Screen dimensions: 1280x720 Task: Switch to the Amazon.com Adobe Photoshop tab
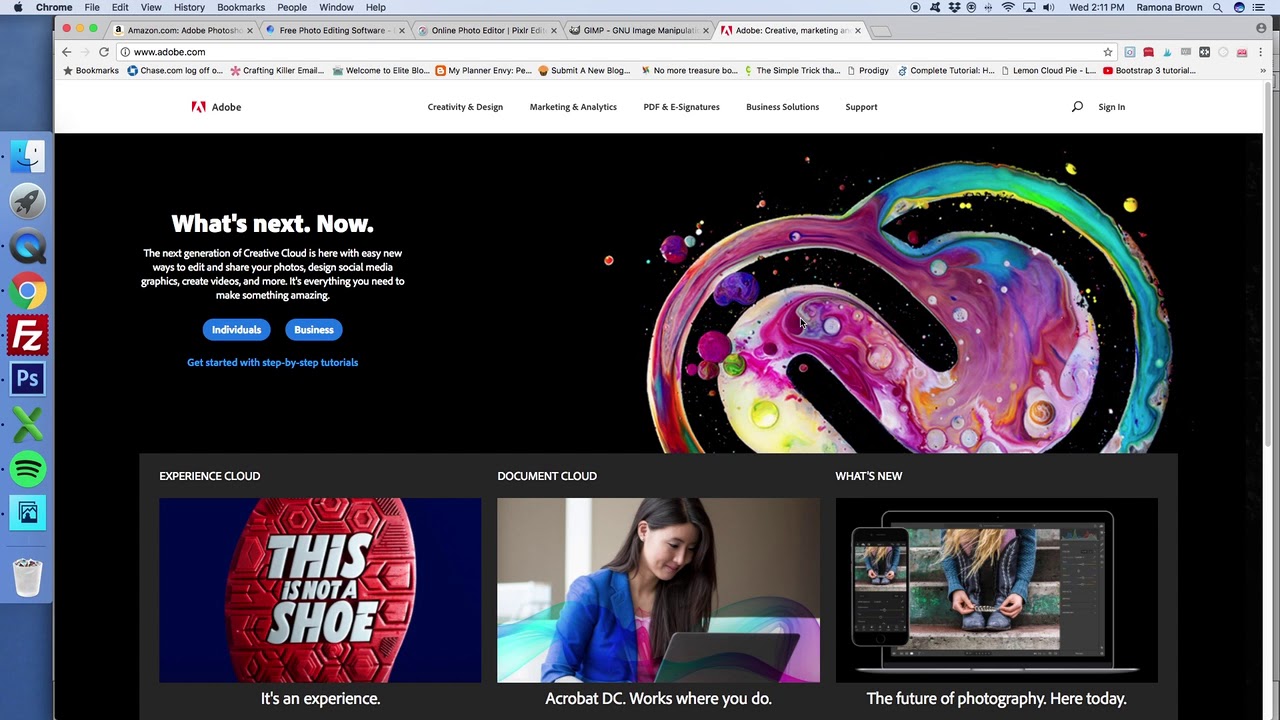tap(182, 30)
